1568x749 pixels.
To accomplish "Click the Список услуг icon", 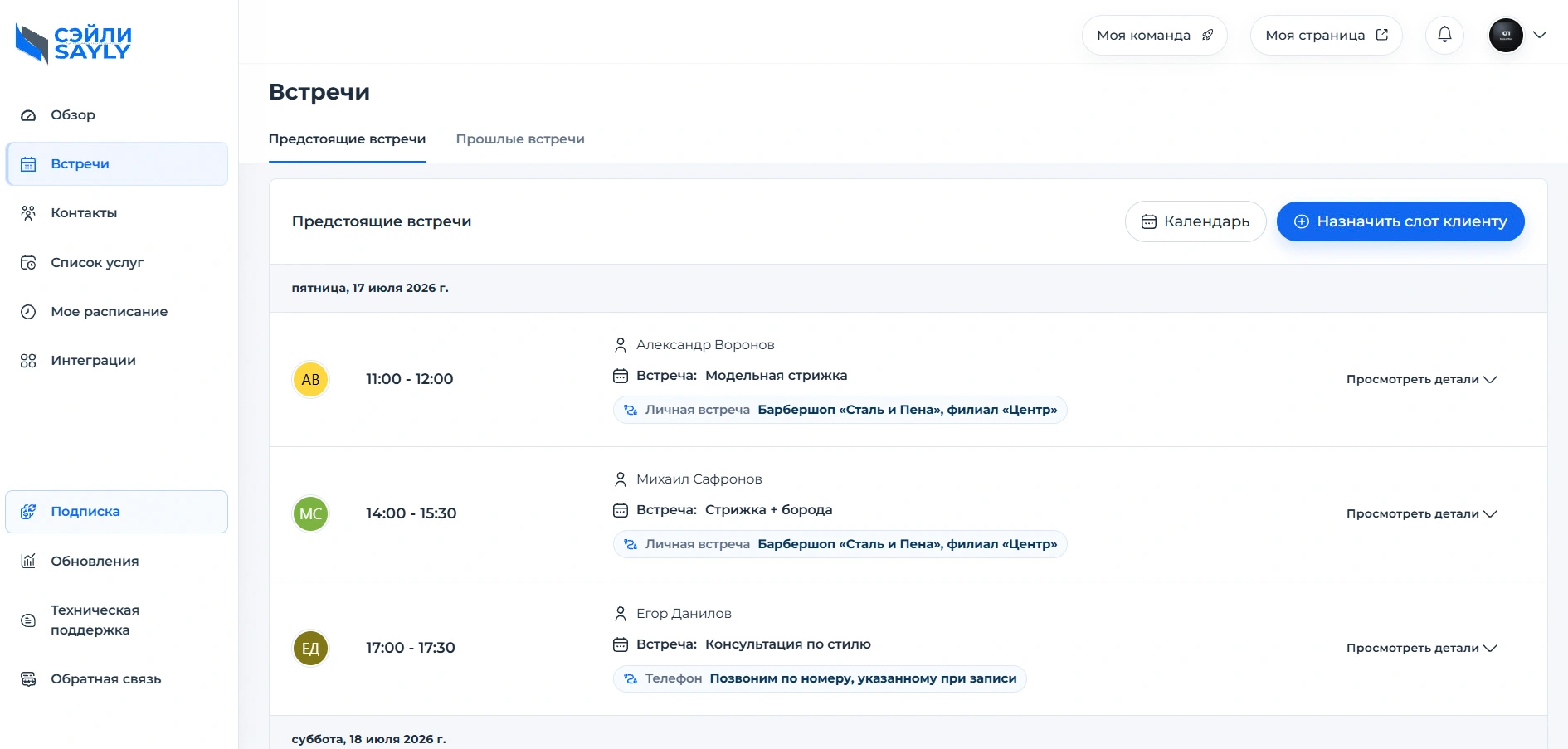I will (x=28, y=263).
